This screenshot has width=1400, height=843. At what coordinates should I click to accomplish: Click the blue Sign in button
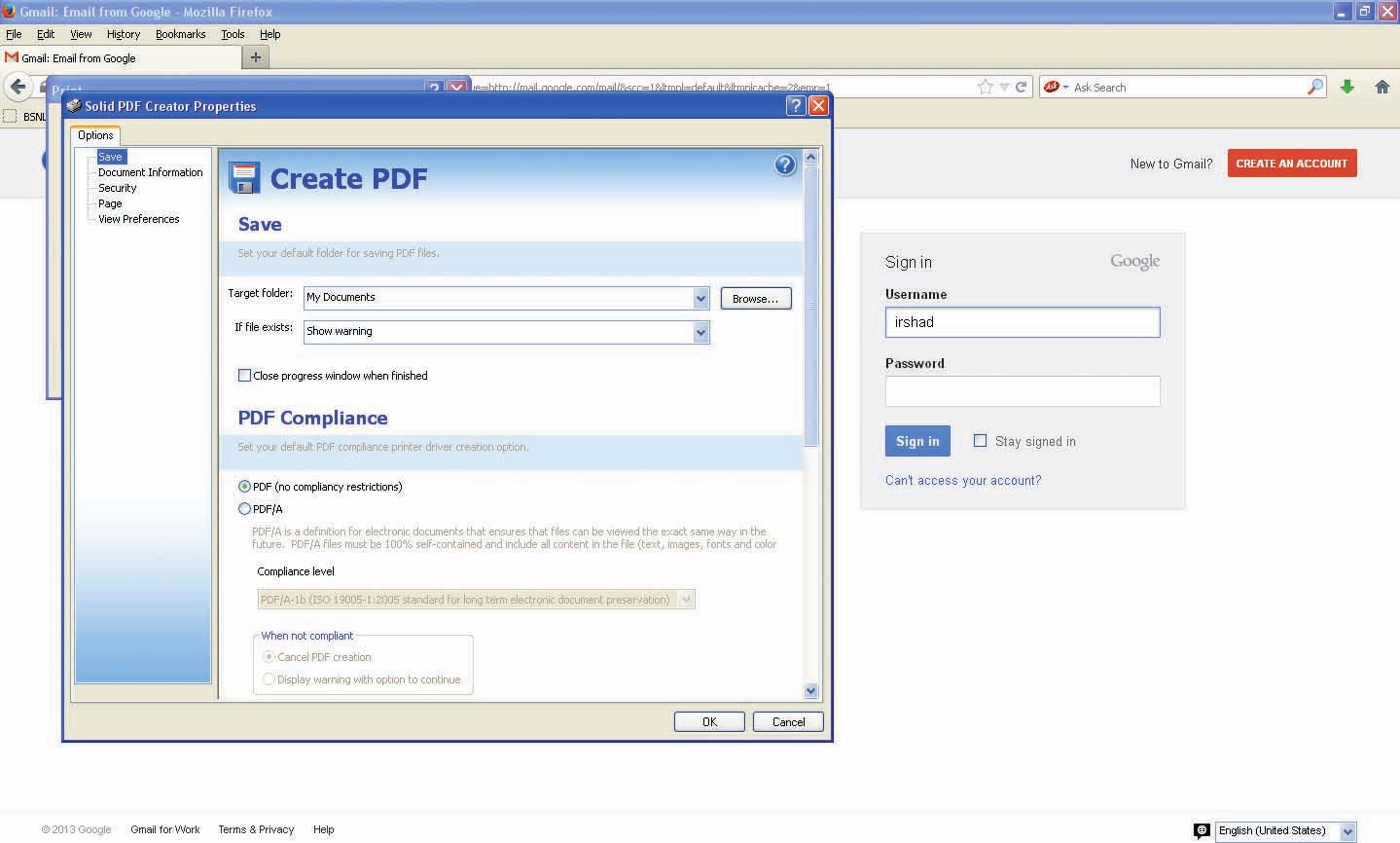[x=917, y=440]
